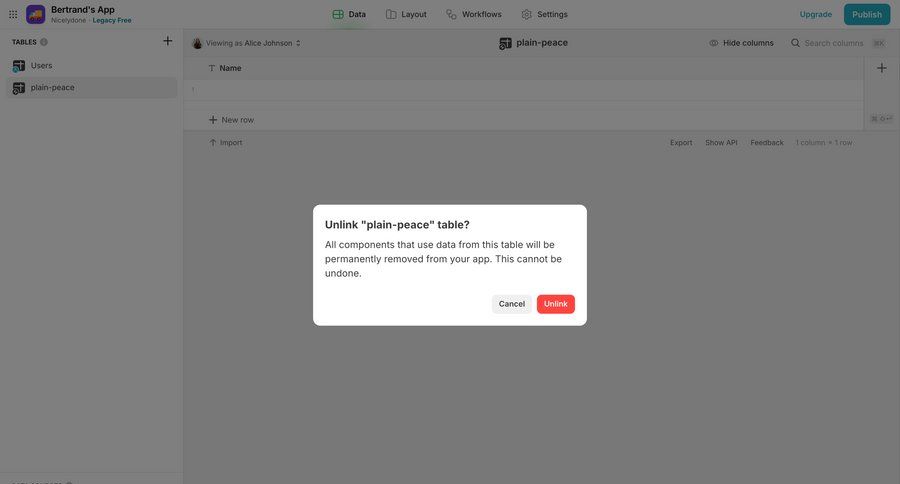Open Show API
Viewport: 900px width, 484px height.
point(721,142)
